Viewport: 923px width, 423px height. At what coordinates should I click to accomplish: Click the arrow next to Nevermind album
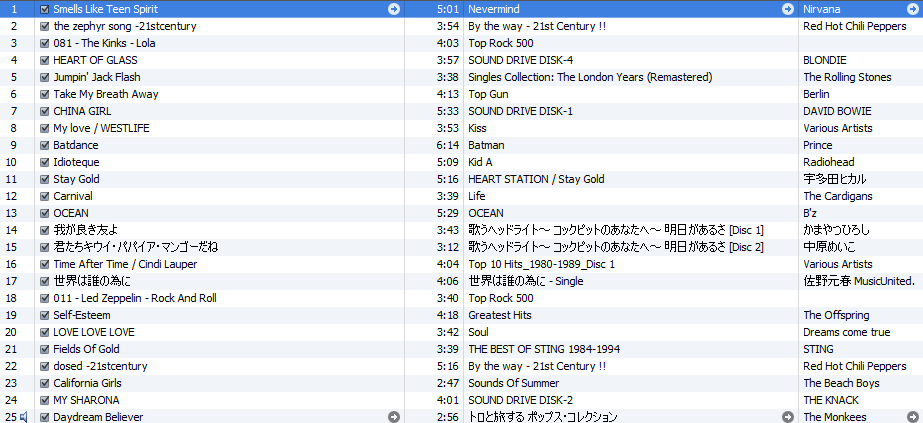[x=788, y=9]
